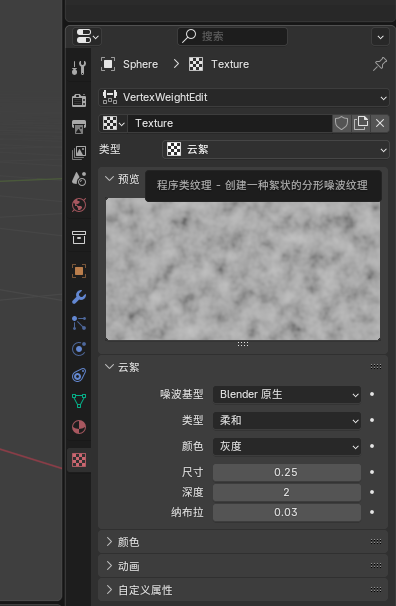Viewport: 396px width, 606px height.
Task: Open the World properties tab
Action: pos(79,205)
